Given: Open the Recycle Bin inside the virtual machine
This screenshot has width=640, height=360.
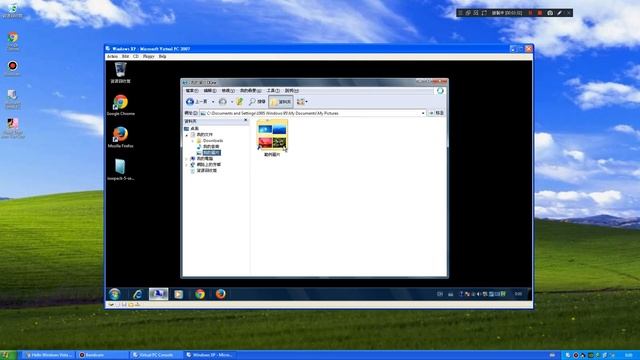Looking at the screenshot, I should coord(120,73).
